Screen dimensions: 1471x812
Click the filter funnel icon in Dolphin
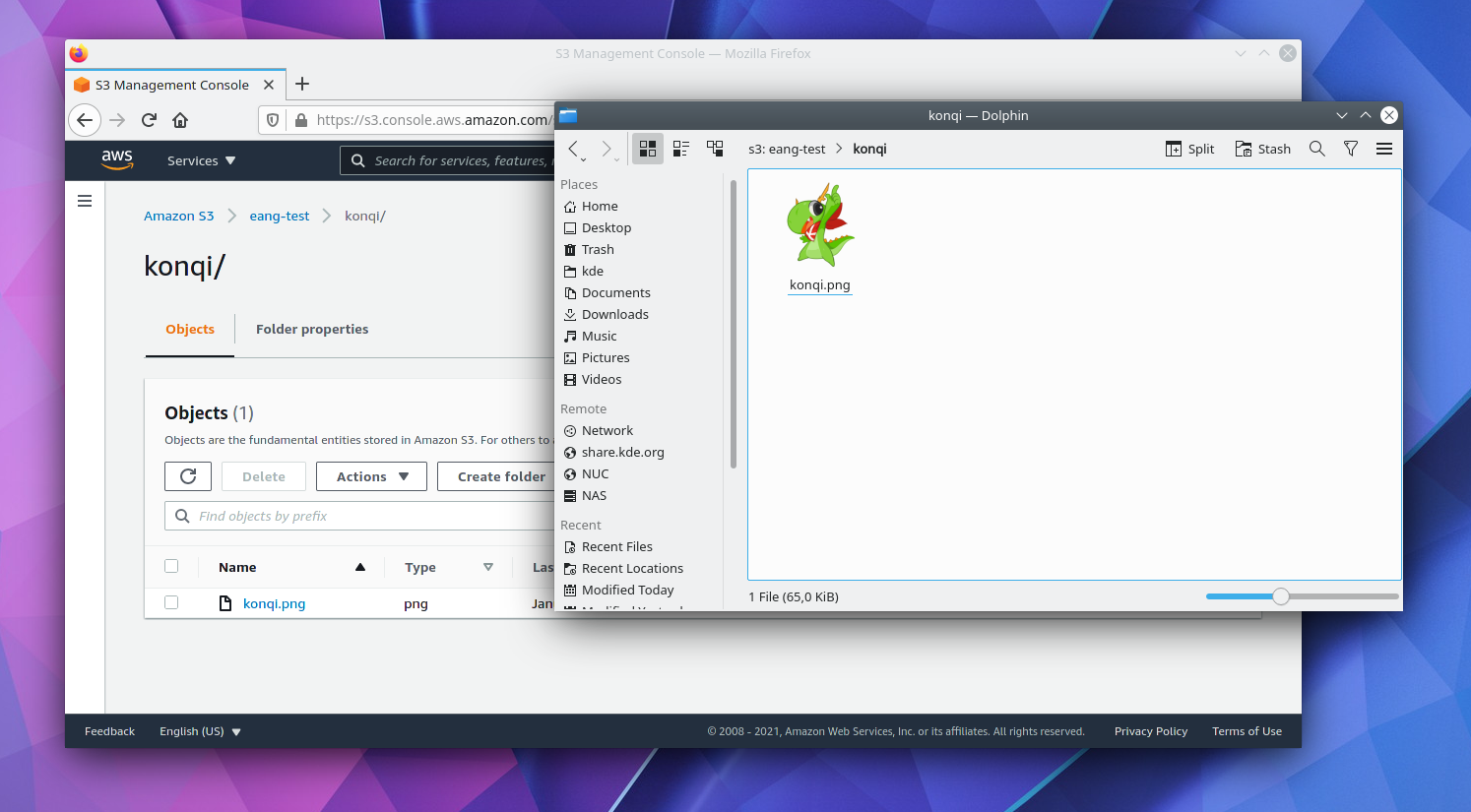[x=1351, y=149]
